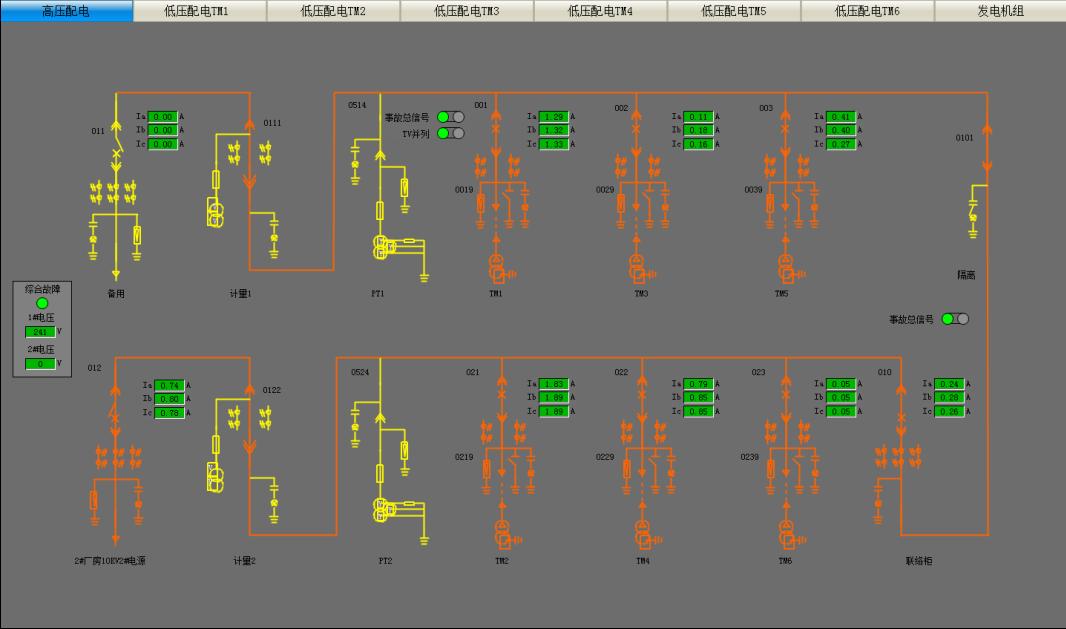Viewport: 1066px width, 629px height.
Task: Click the 综合故障 green indicator light
Action: [x=42, y=303]
